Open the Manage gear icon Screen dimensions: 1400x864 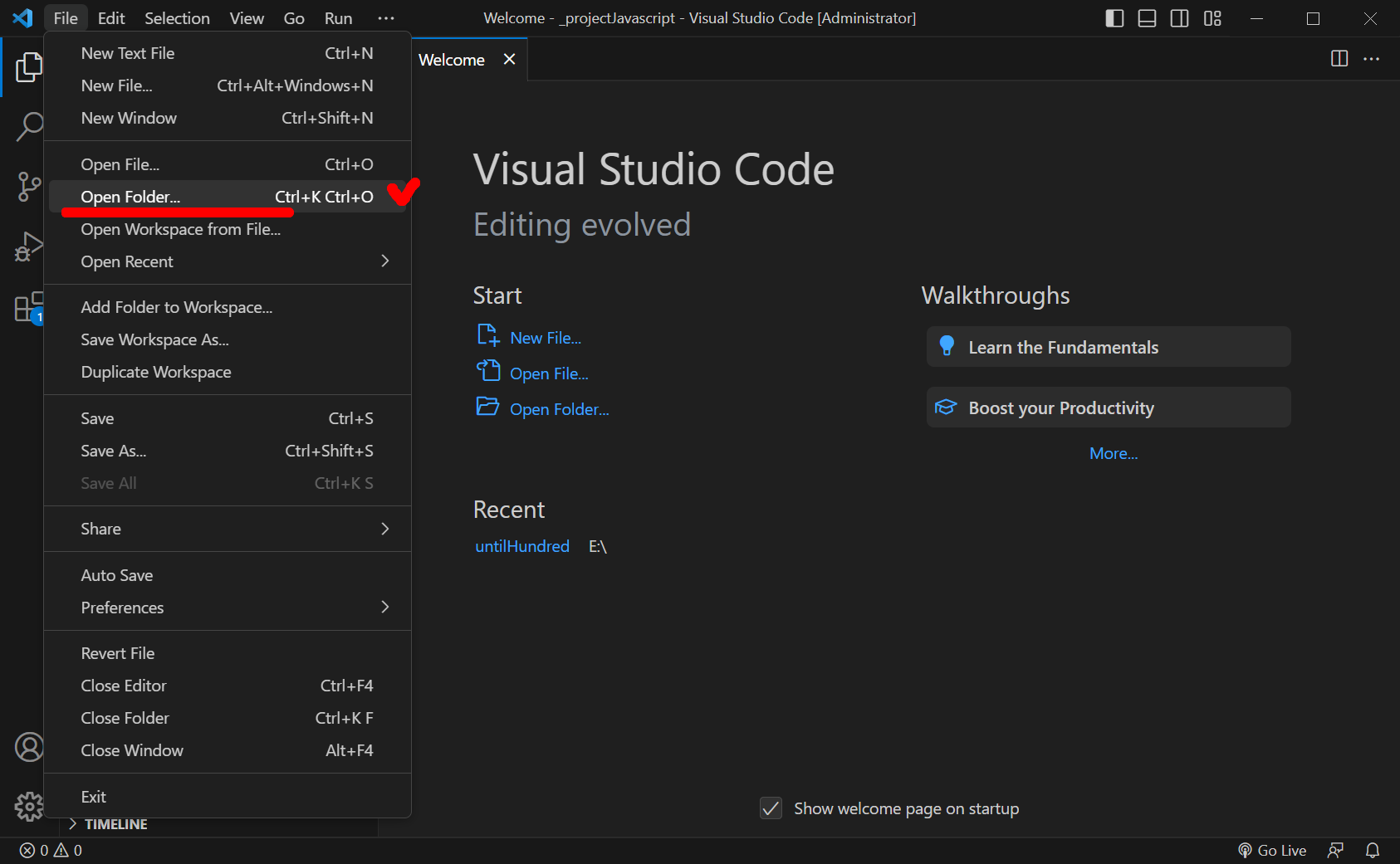click(x=29, y=806)
